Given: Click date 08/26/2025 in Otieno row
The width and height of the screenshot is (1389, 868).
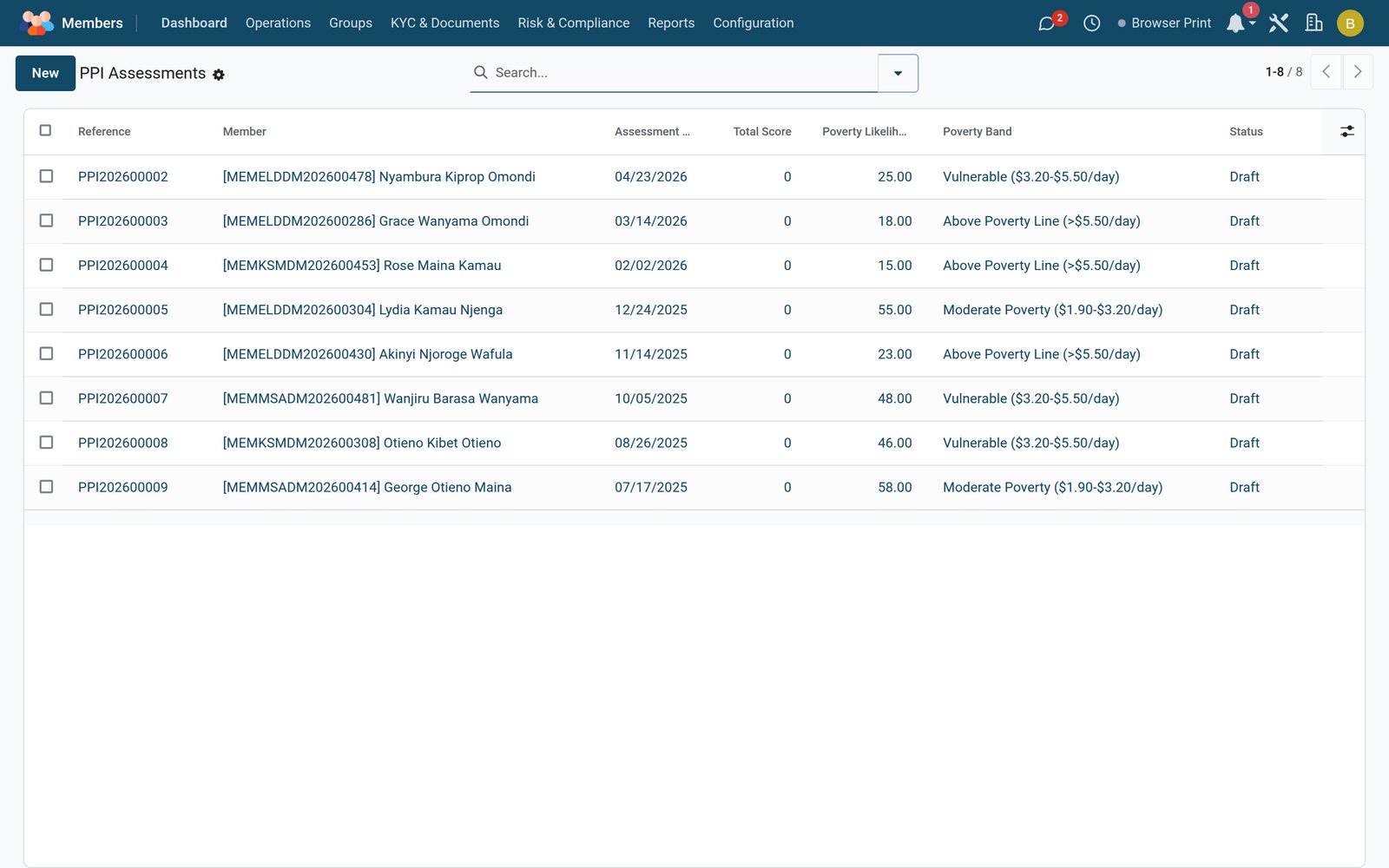Looking at the screenshot, I should point(651,443).
